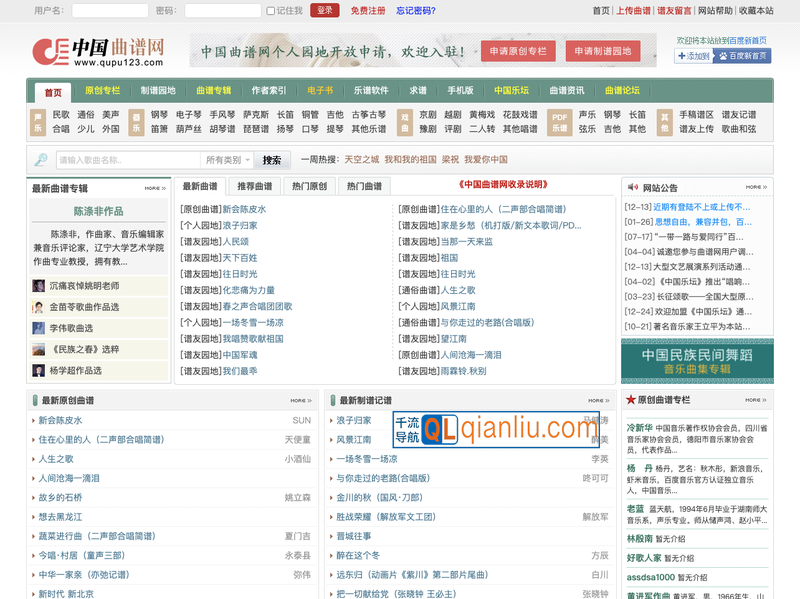800x599 pixels.
Task: Click the red star by 原创曲谱专栏
Action: tap(631, 400)
